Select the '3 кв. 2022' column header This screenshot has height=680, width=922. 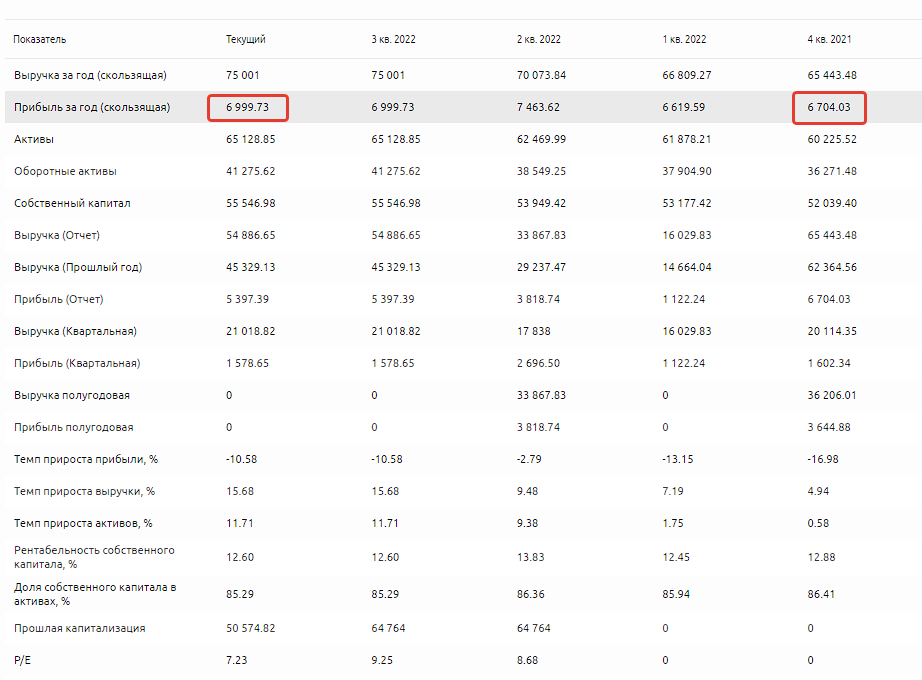click(393, 39)
